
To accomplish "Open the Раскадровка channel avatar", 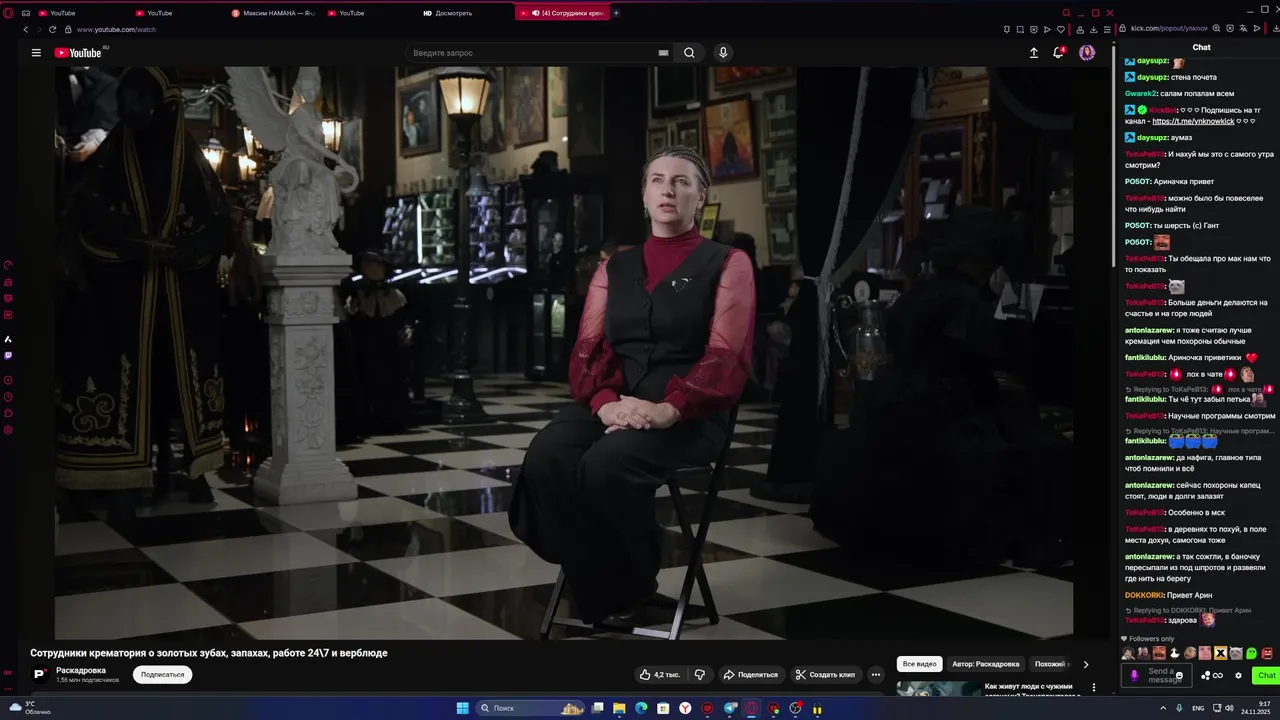I will 40,675.
